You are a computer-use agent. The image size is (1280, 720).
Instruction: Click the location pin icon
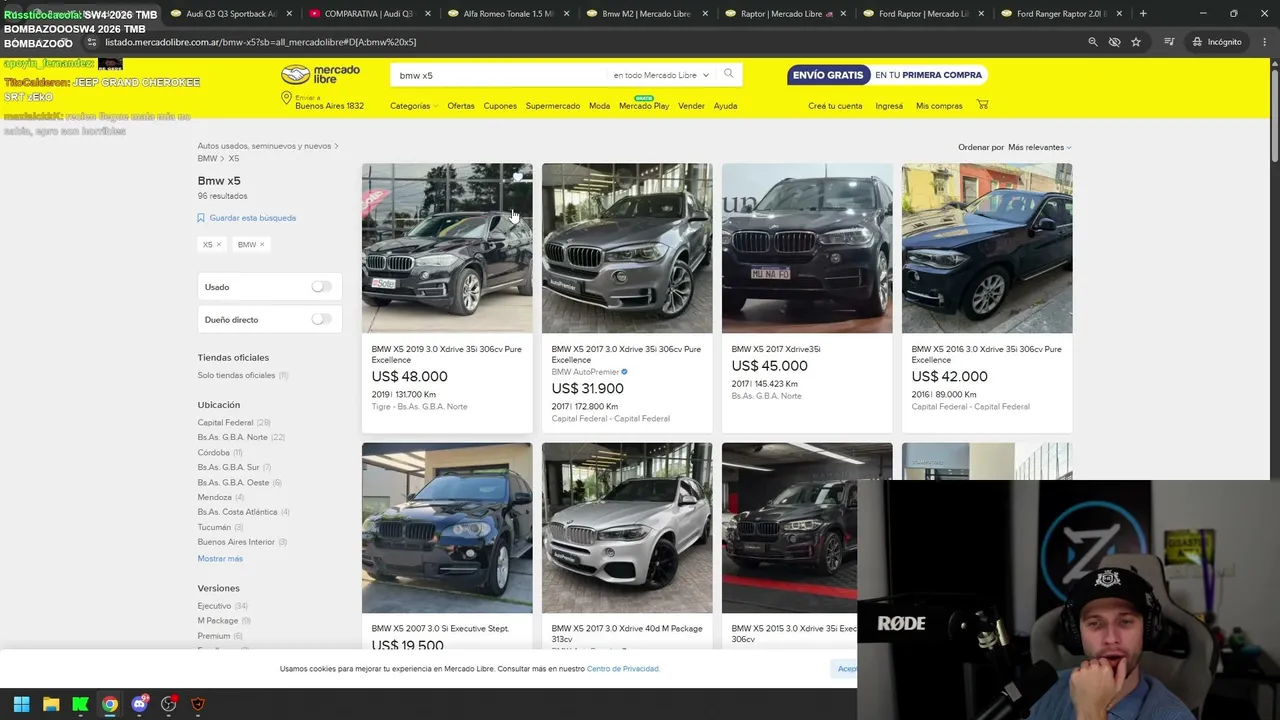pos(286,99)
